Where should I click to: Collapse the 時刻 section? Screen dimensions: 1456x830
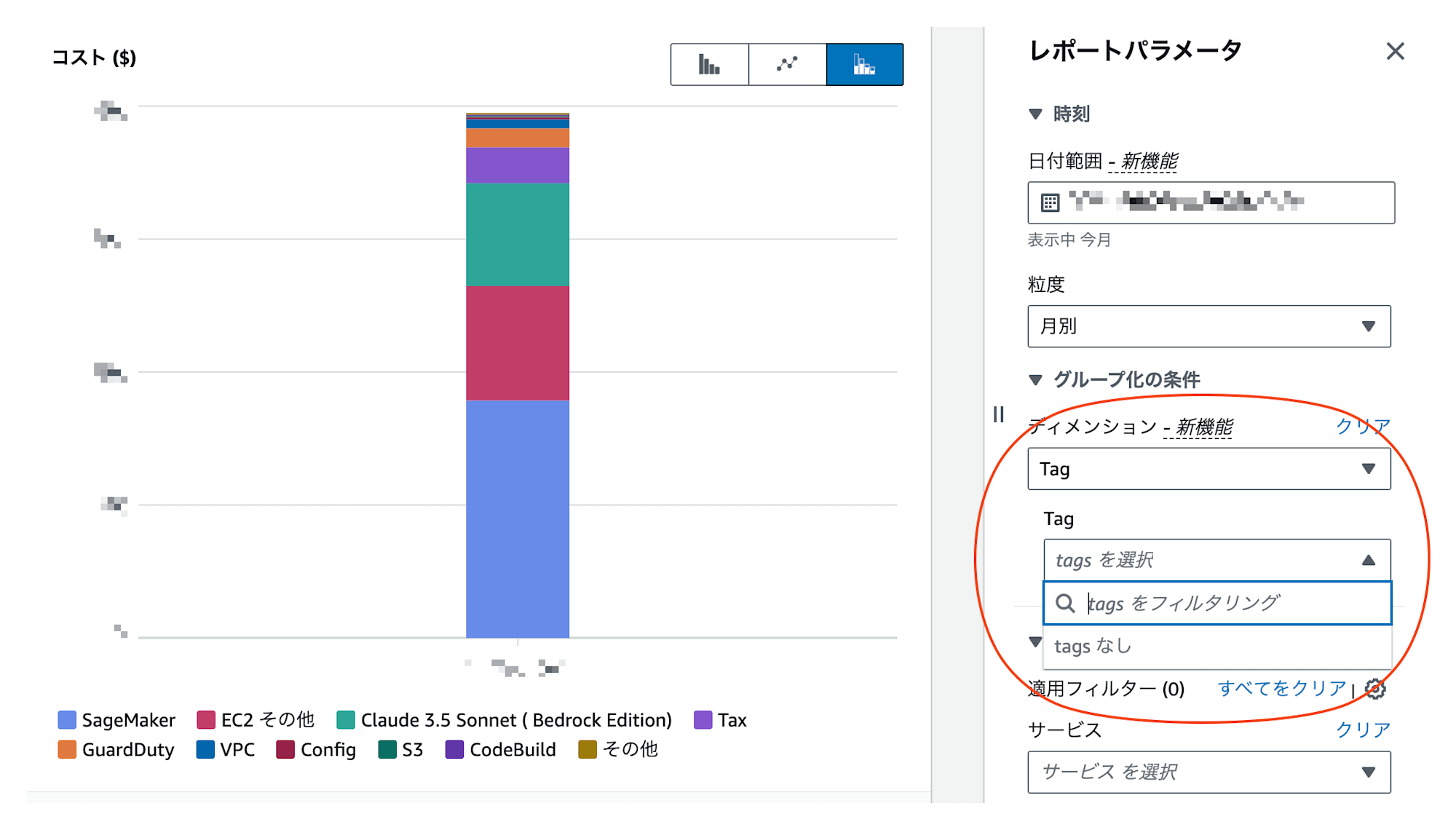coord(1035,114)
